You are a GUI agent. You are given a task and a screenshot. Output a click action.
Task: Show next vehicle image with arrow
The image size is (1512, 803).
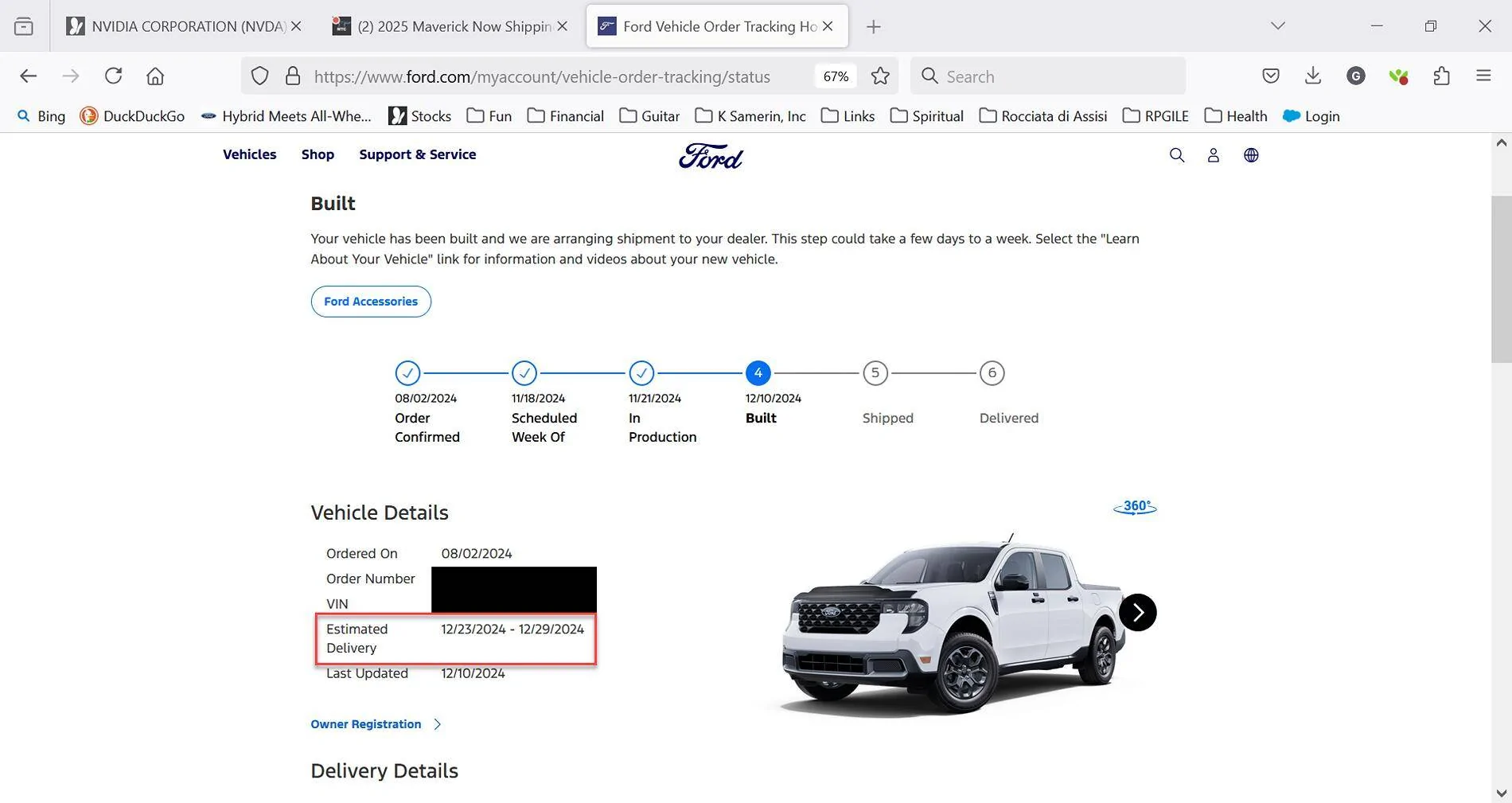[x=1138, y=613]
